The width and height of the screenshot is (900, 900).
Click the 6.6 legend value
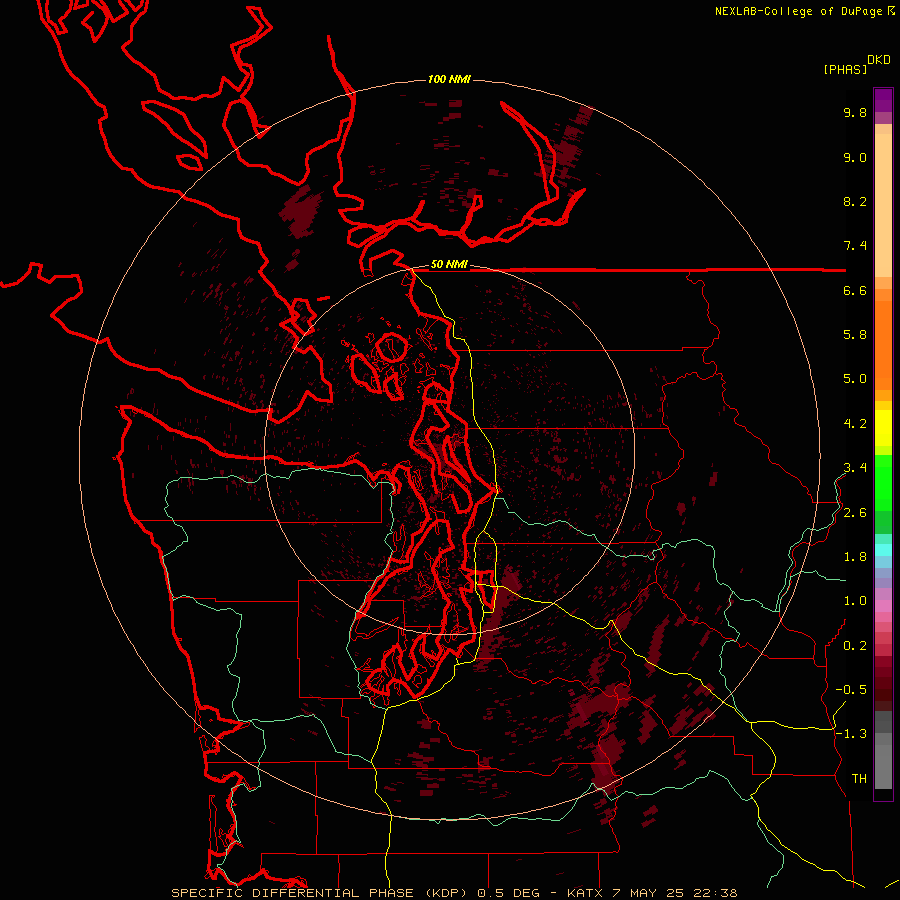(x=855, y=290)
